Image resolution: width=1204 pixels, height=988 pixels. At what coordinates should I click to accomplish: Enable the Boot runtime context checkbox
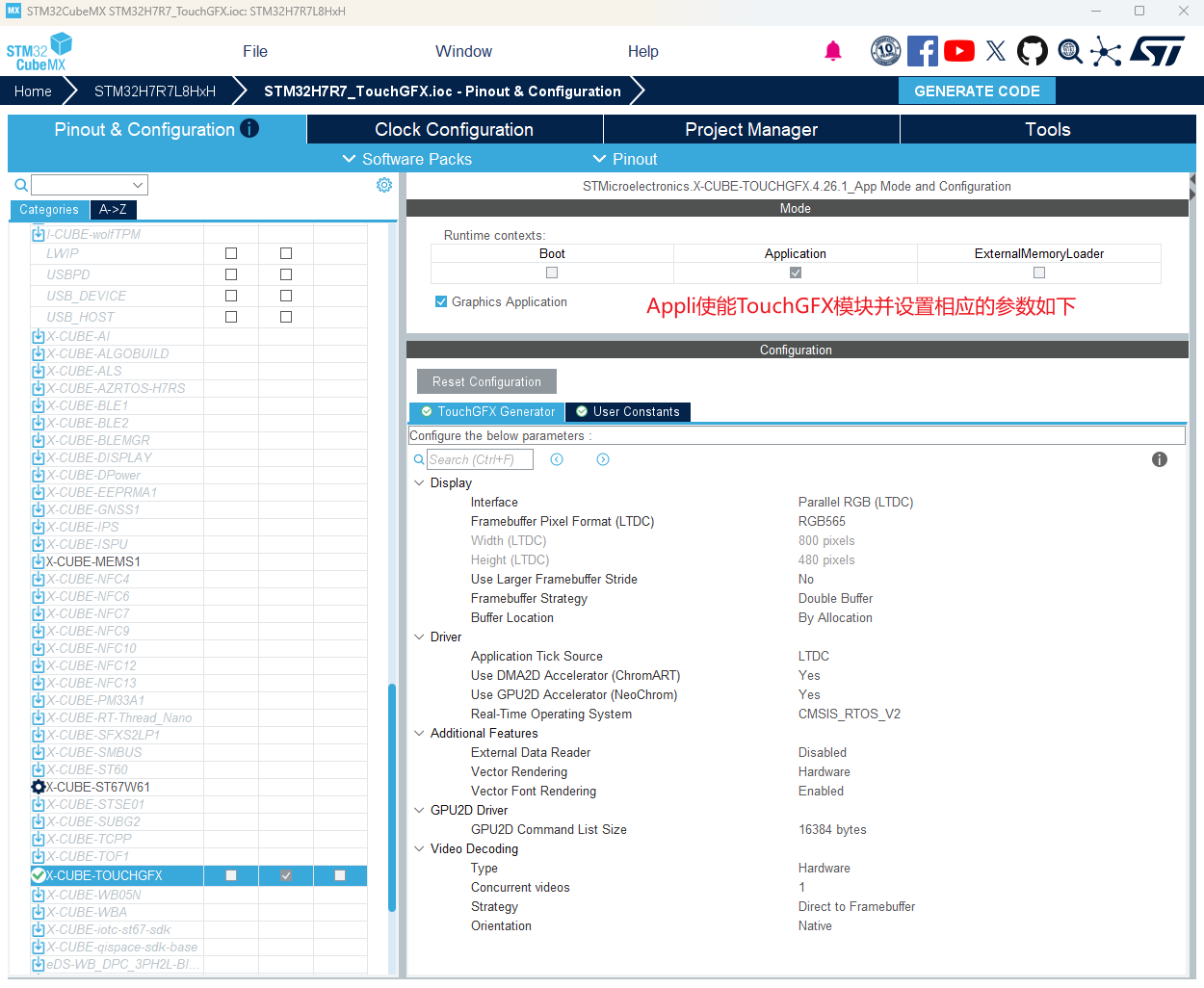point(552,273)
